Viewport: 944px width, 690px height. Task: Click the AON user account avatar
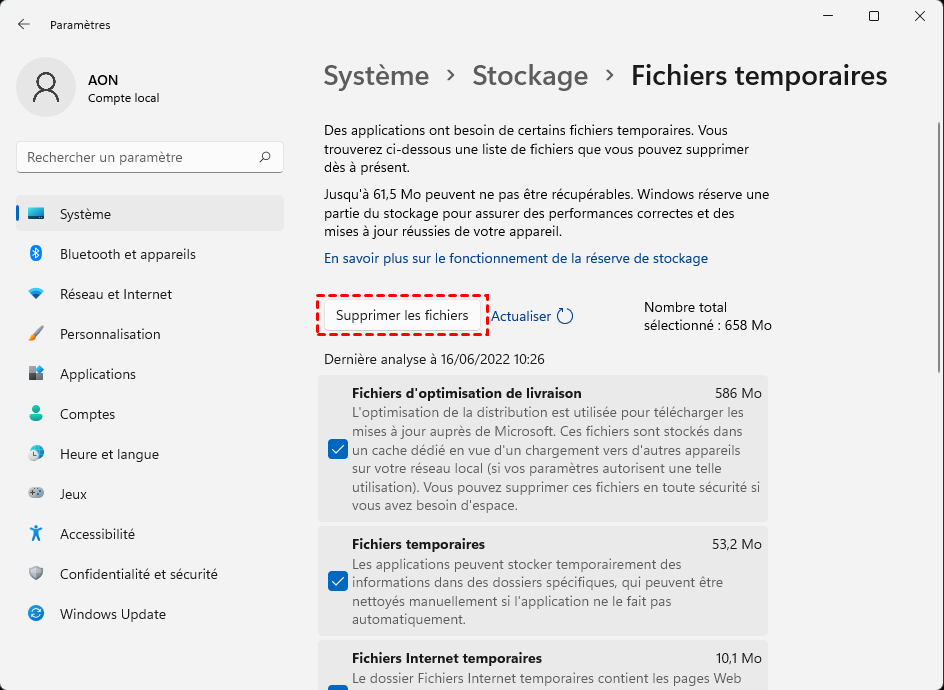(46, 87)
